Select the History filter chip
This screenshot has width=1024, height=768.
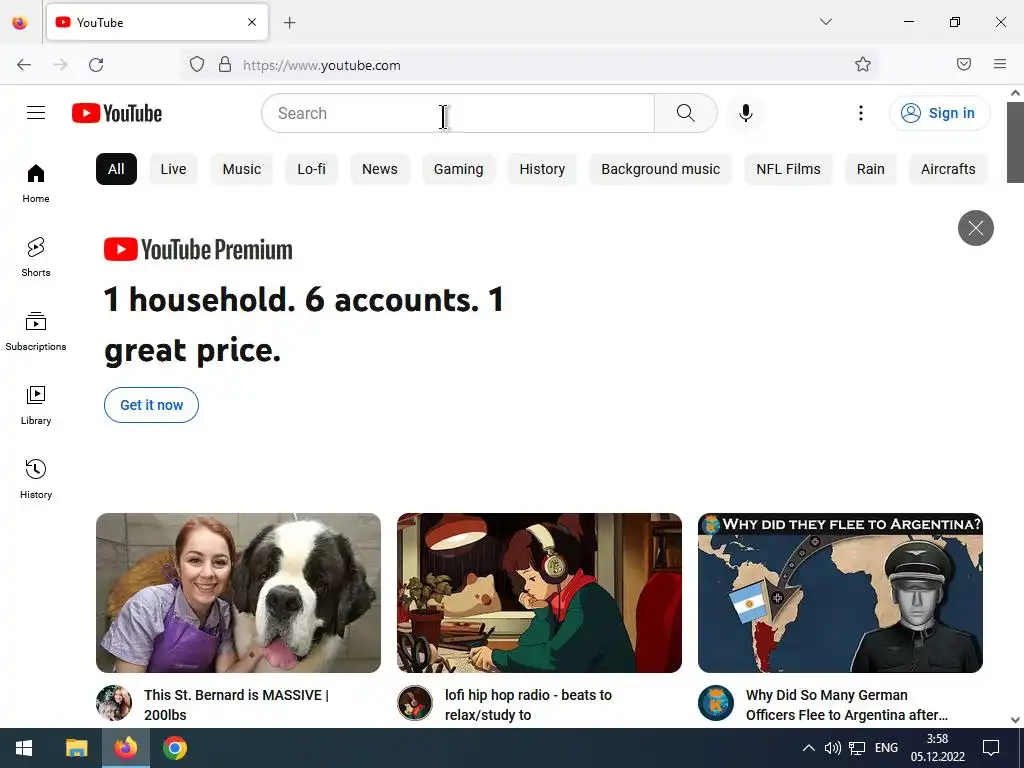(x=542, y=169)
